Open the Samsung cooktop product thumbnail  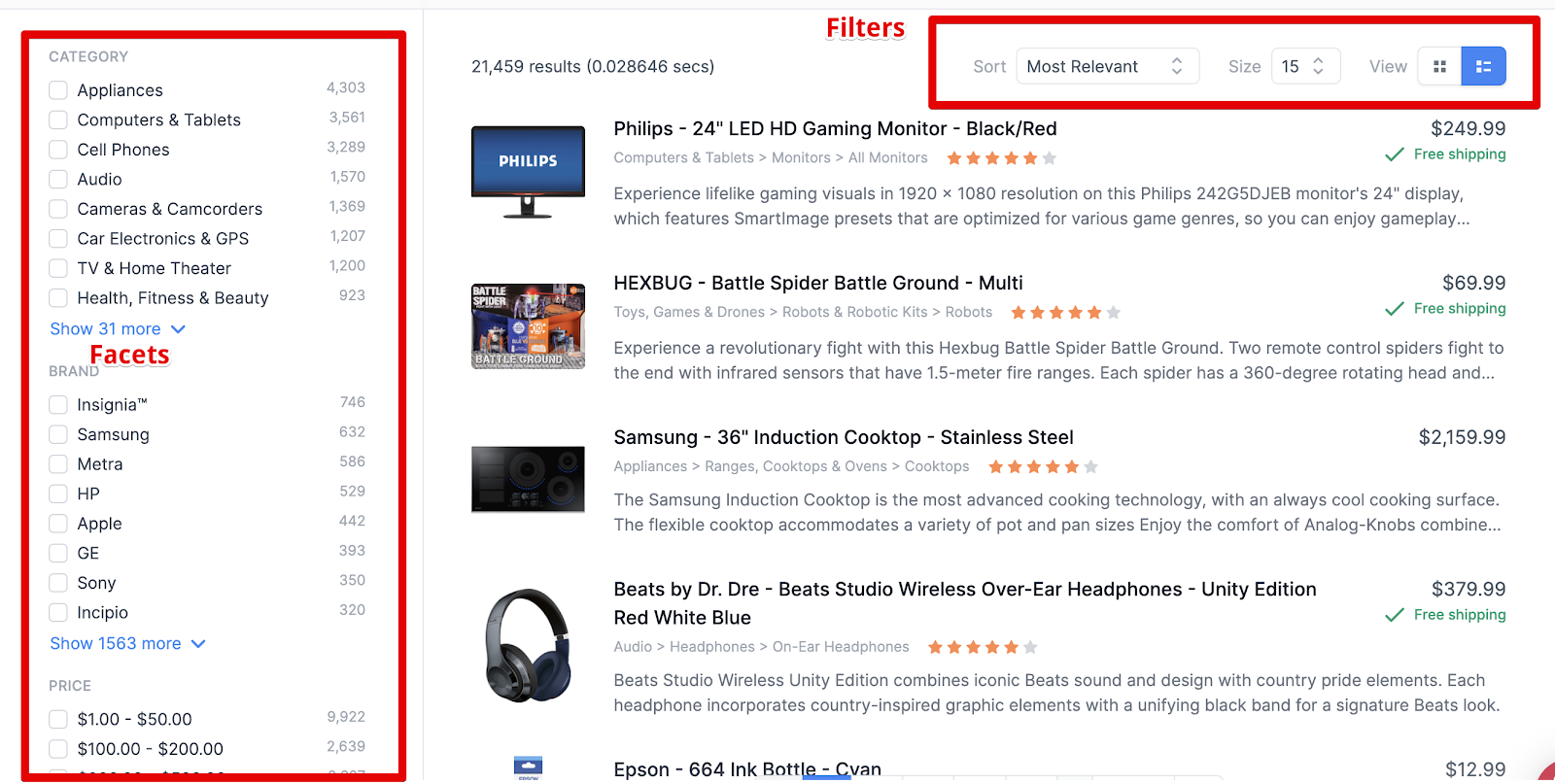[528, 479]
